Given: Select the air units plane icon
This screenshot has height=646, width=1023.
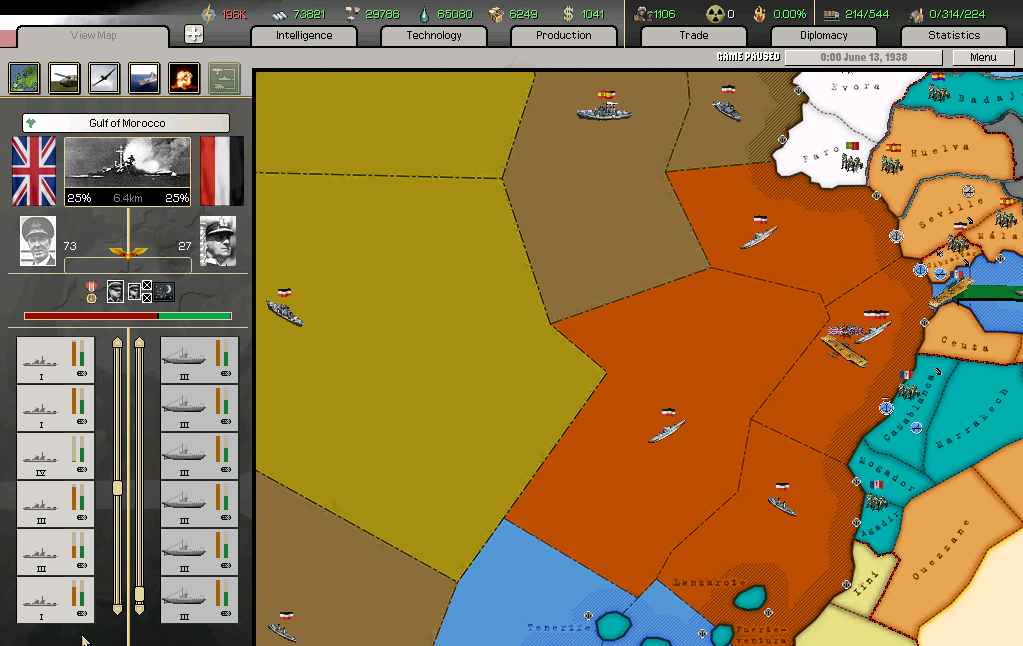Looking at the screenshot, I should (x=104, y=78).
